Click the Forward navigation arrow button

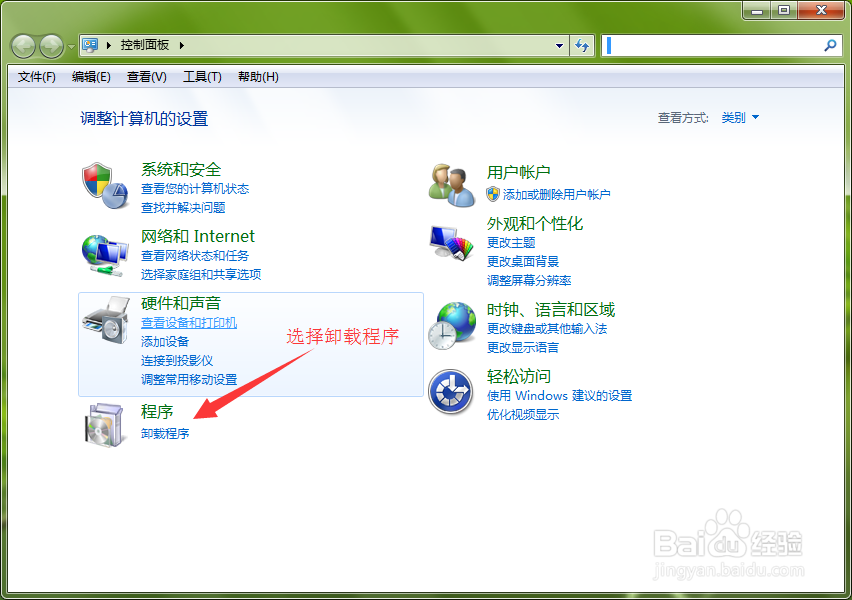coord(52,46)
